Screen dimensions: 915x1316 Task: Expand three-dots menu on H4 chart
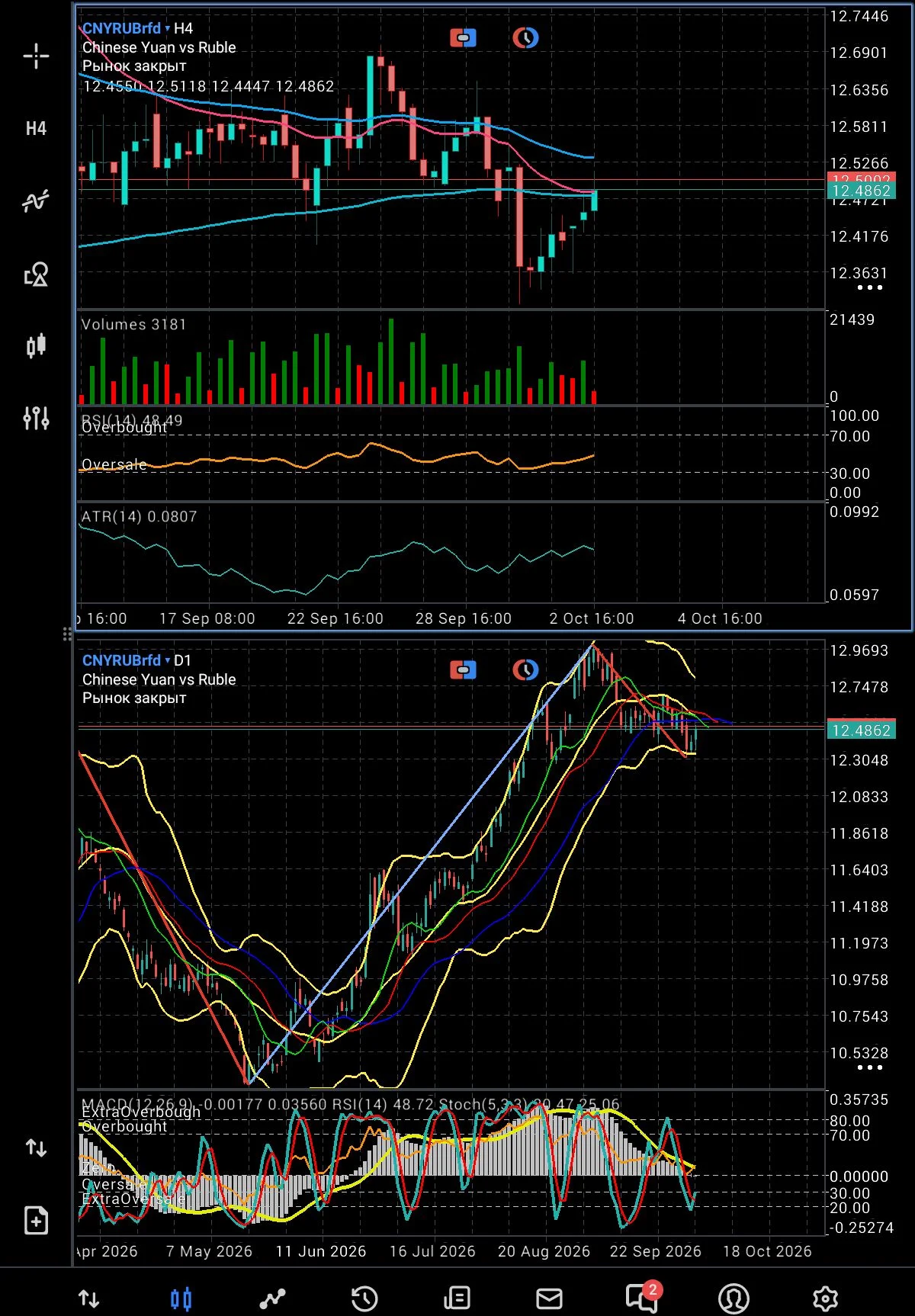(869, 287)
